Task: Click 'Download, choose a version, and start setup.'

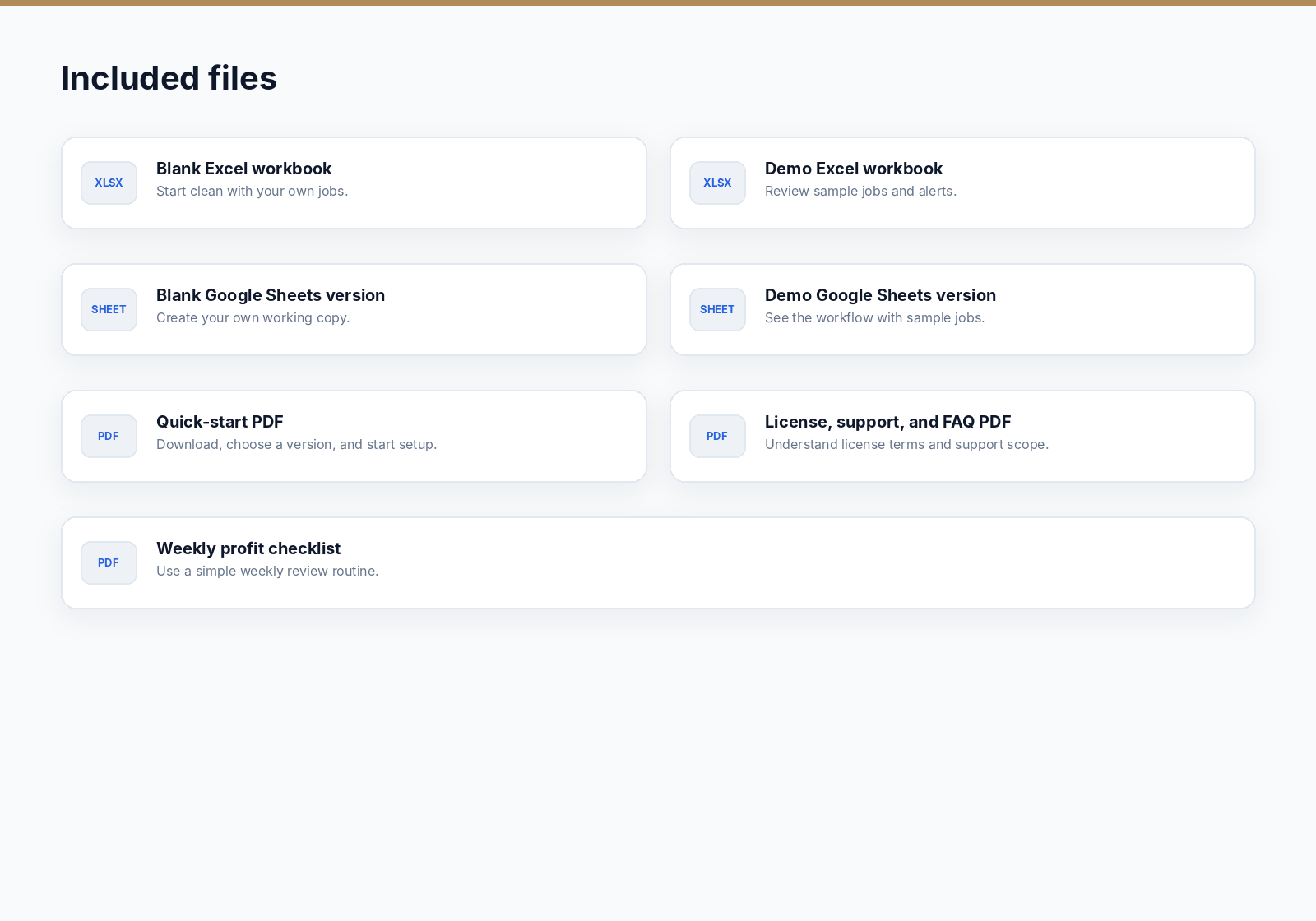Action: coord(297,444)
